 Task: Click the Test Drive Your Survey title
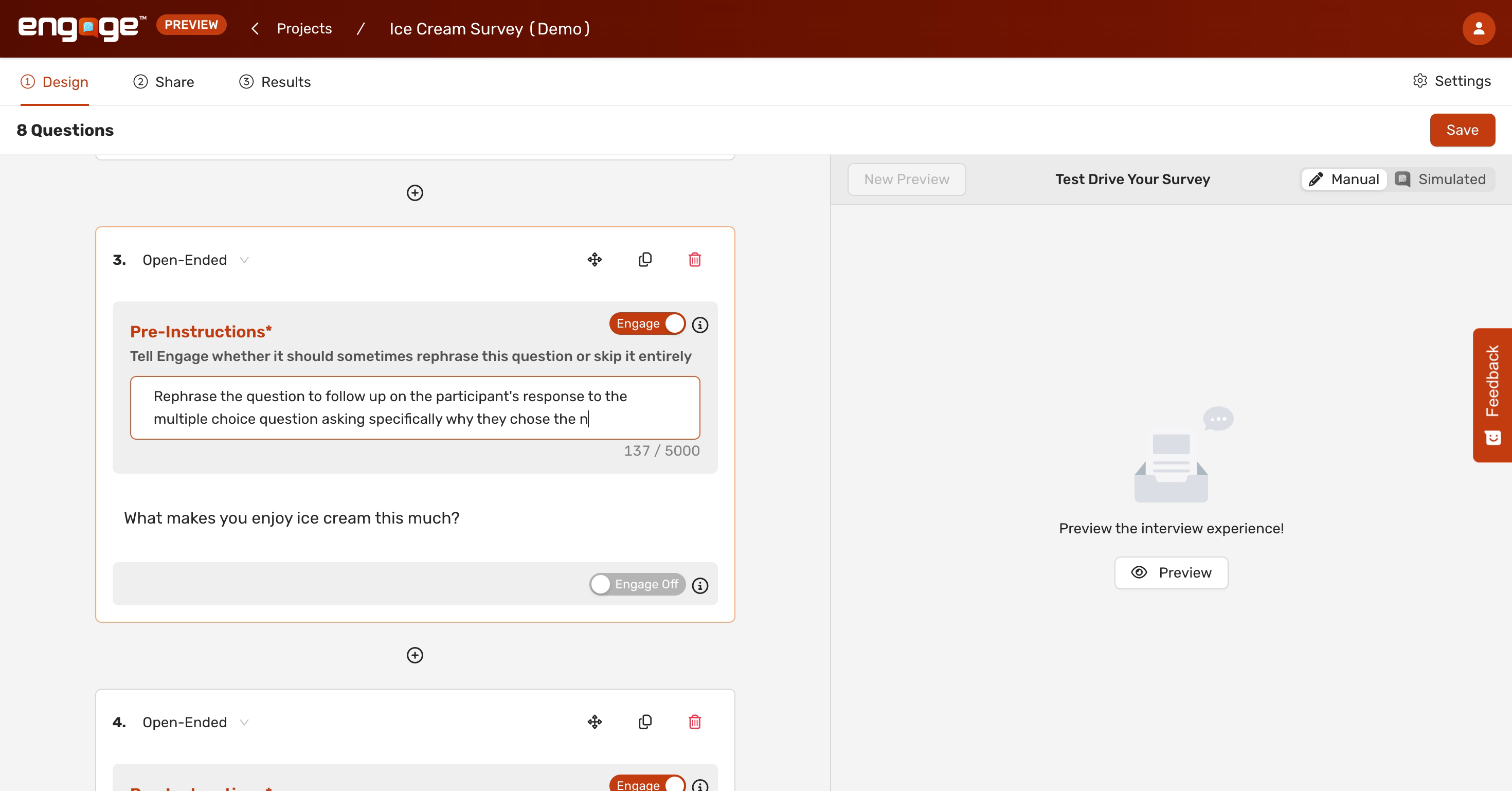[1132, 179]
